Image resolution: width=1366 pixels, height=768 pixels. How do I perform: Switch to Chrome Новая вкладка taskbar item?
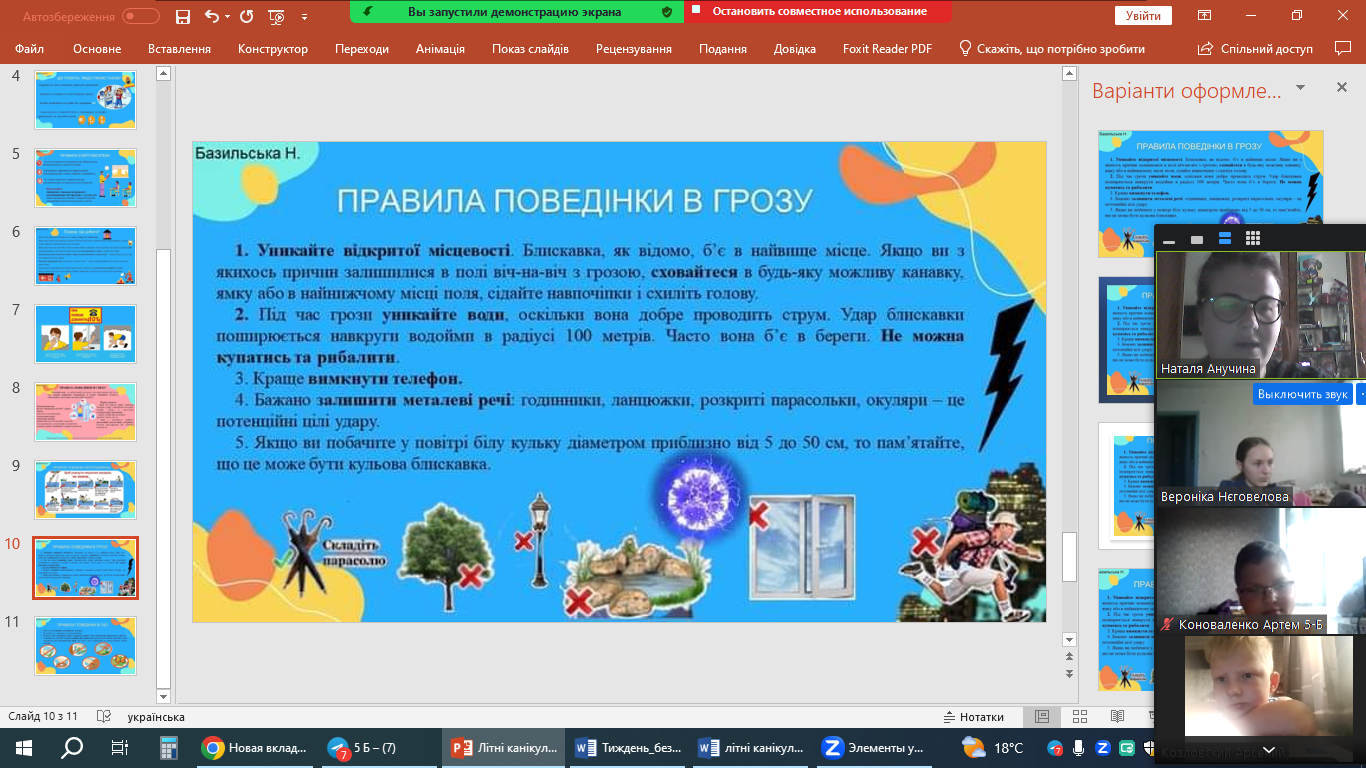click(255, 747)
